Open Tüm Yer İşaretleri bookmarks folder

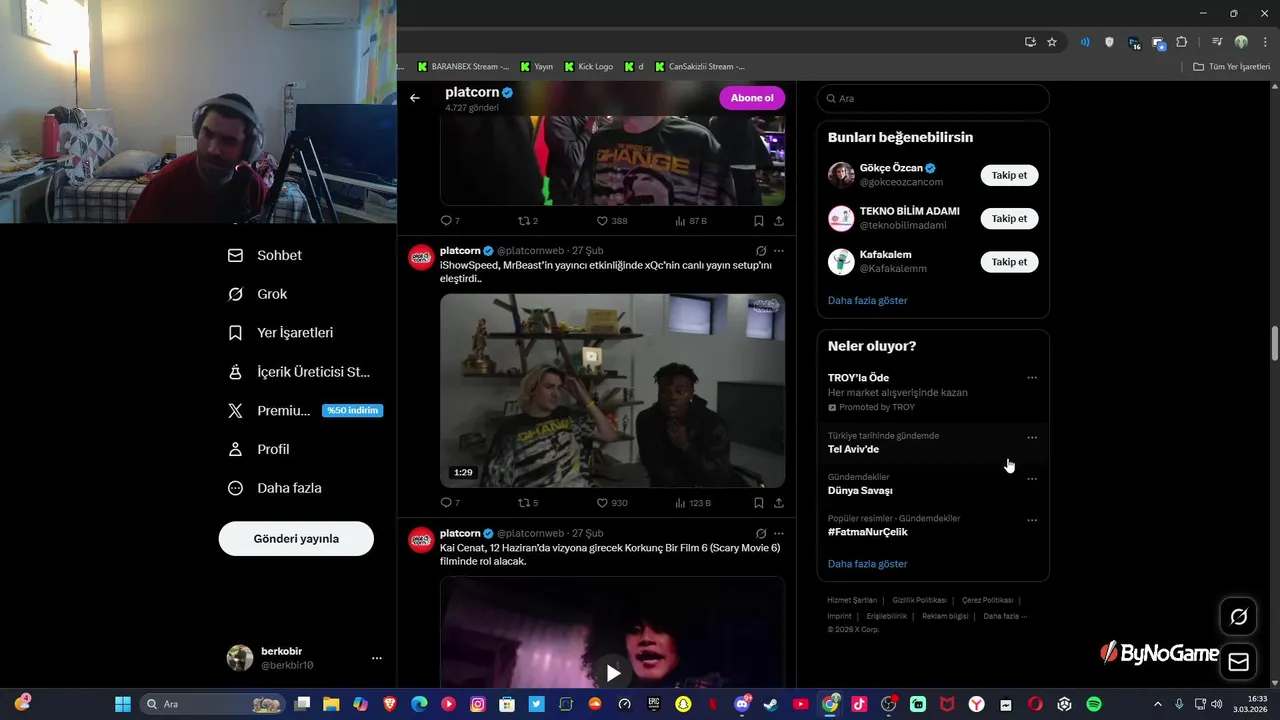click(1232, 67)
